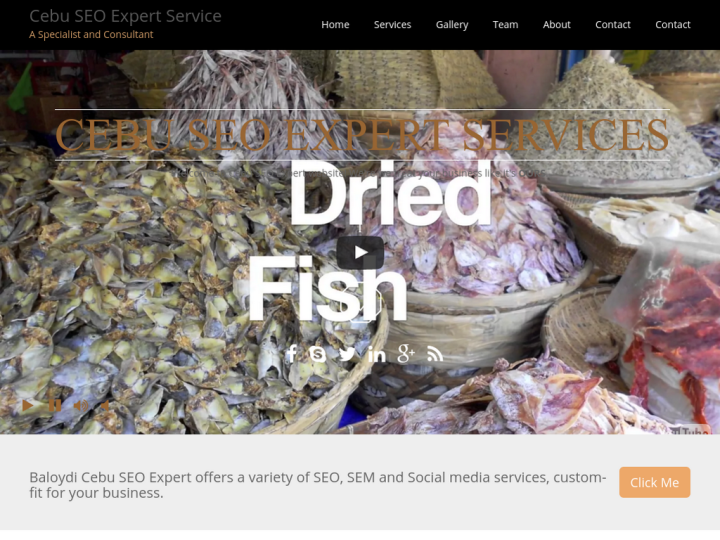Click the YouTube watermark on the video
720x540 pixels.
(690, 430)
